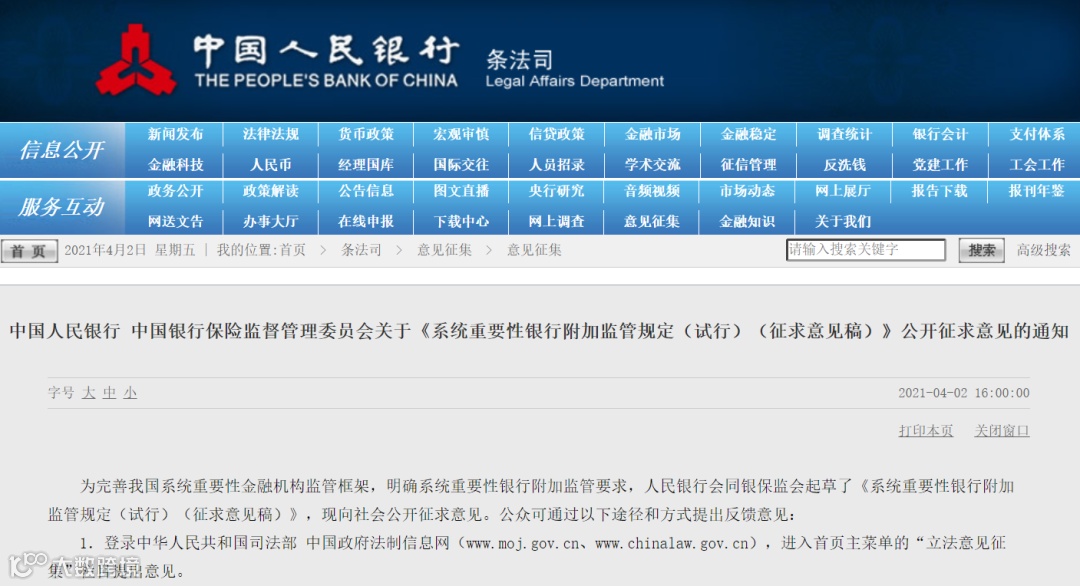Click the 搜索 search button
The height and width of the screenshot is (586, 1080).
pyautogui.click(x=982, y=250)
